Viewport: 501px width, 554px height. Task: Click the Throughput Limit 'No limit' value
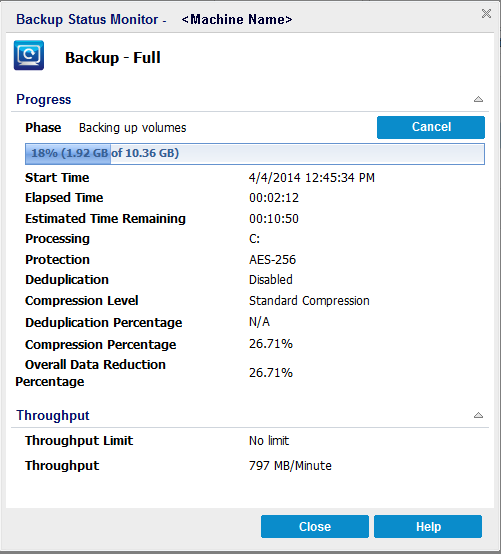tap(269, 441)
